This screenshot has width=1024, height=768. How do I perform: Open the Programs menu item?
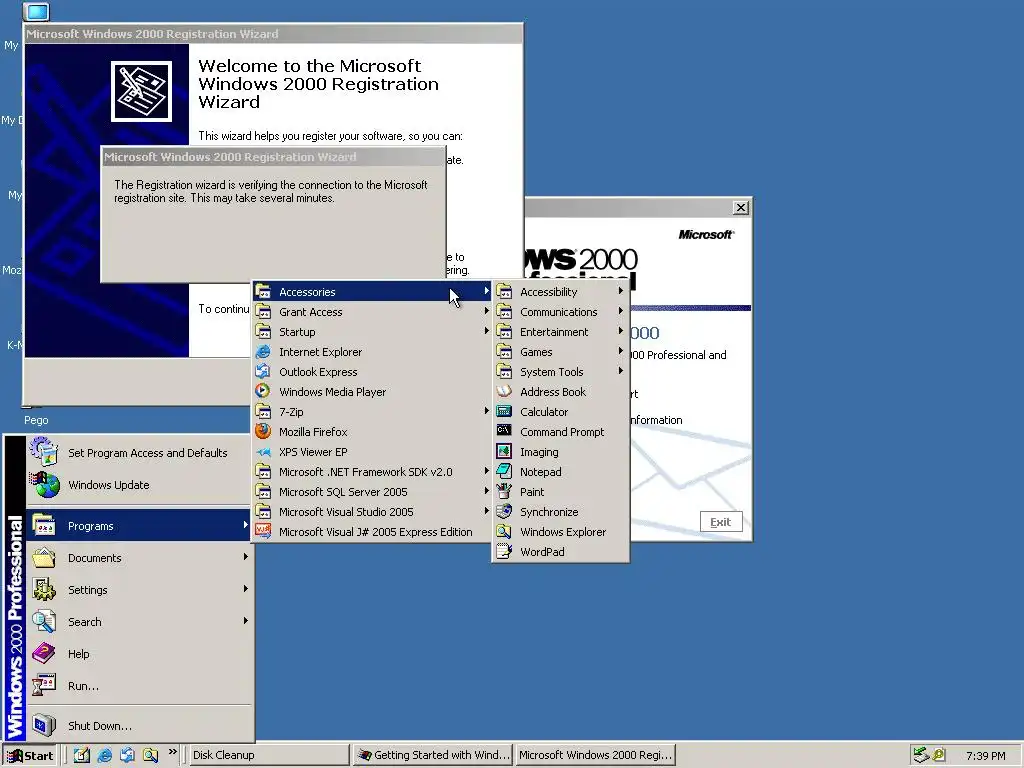tap(139, 526)
